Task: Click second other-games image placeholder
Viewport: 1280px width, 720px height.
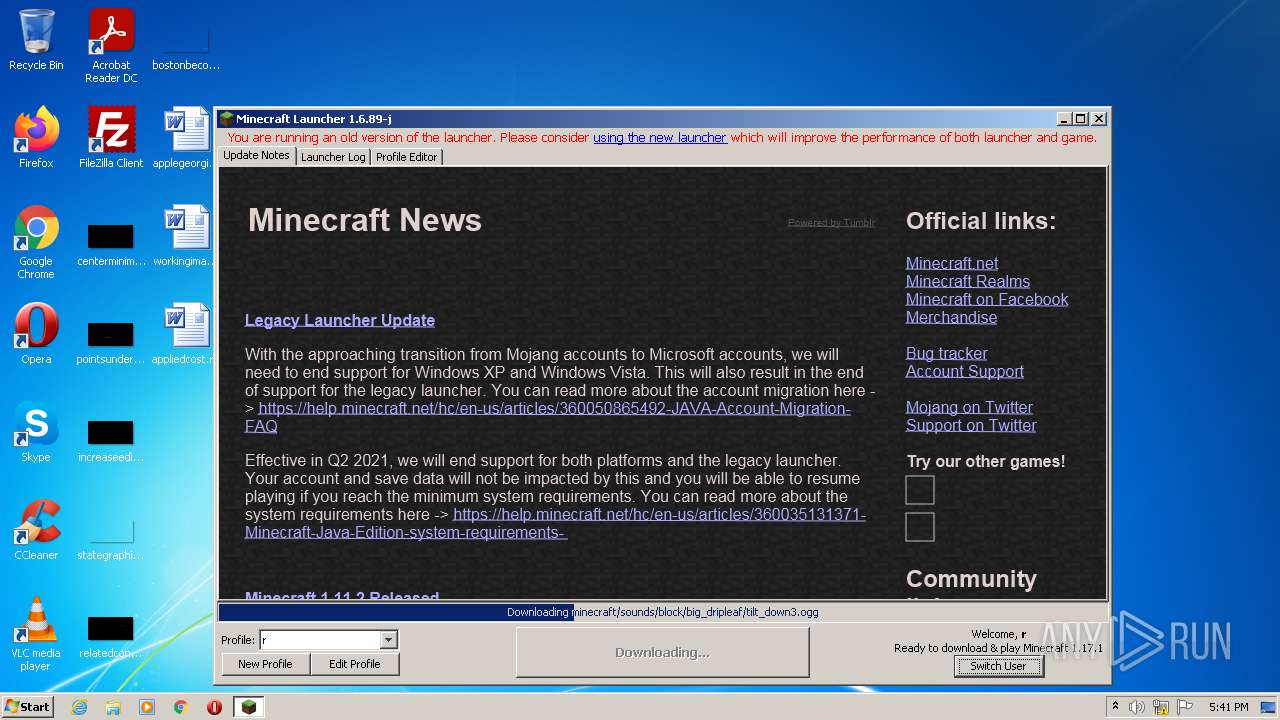Action: 920,527
